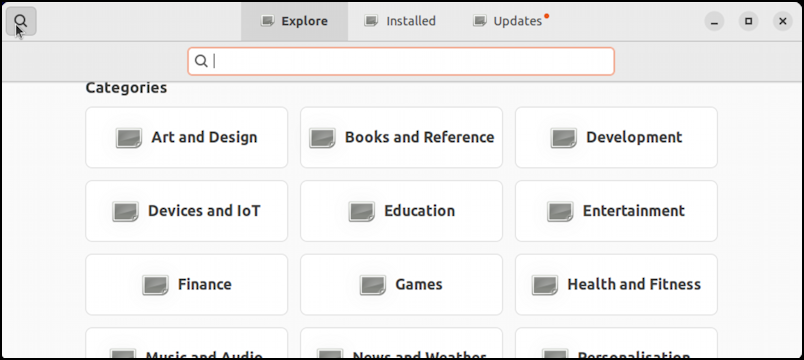Open the Music and Audio category
804x360 pixels.
pyautogui.click(x=187, y=343)
